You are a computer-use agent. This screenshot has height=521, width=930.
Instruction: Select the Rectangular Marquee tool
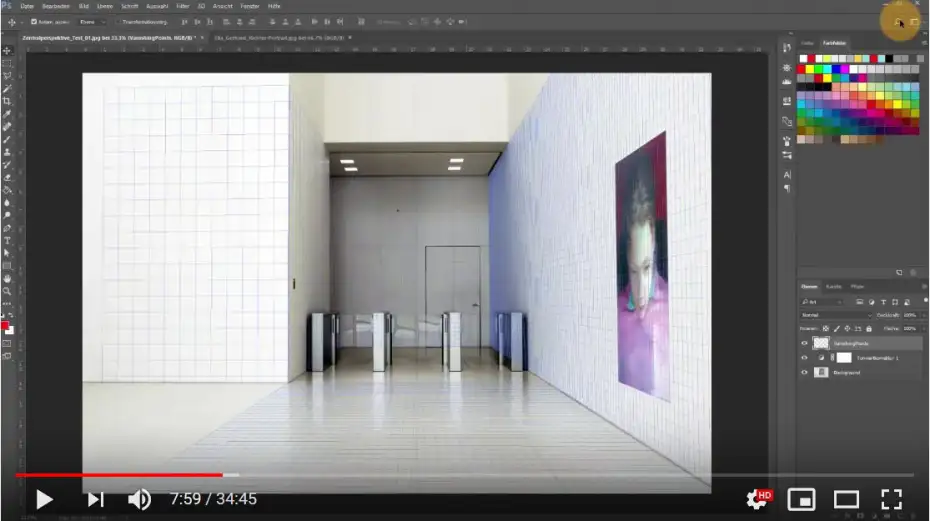7,63
